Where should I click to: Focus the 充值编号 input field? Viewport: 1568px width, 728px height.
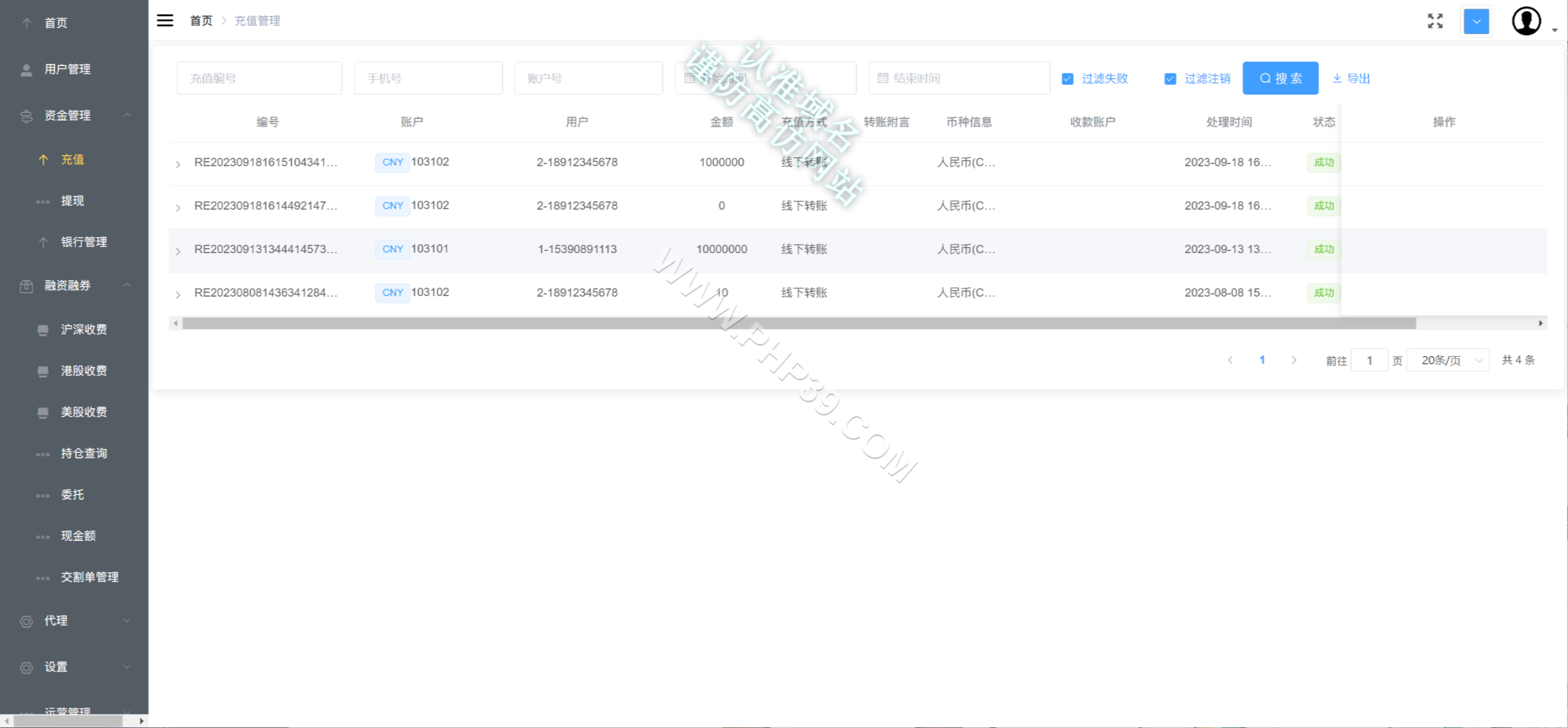click(x=259, y=78)
